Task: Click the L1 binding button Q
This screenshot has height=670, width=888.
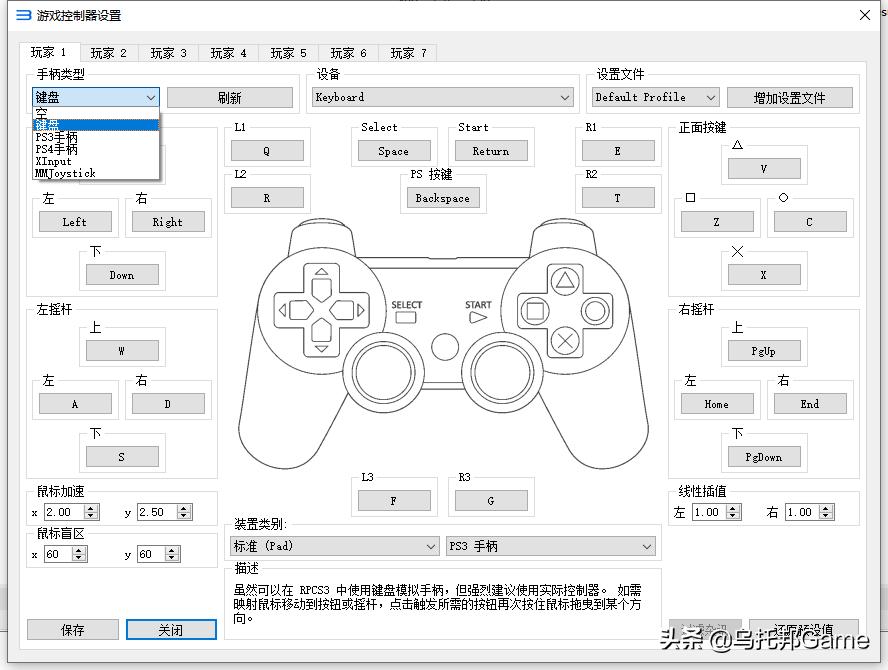Action: (267, 151)
